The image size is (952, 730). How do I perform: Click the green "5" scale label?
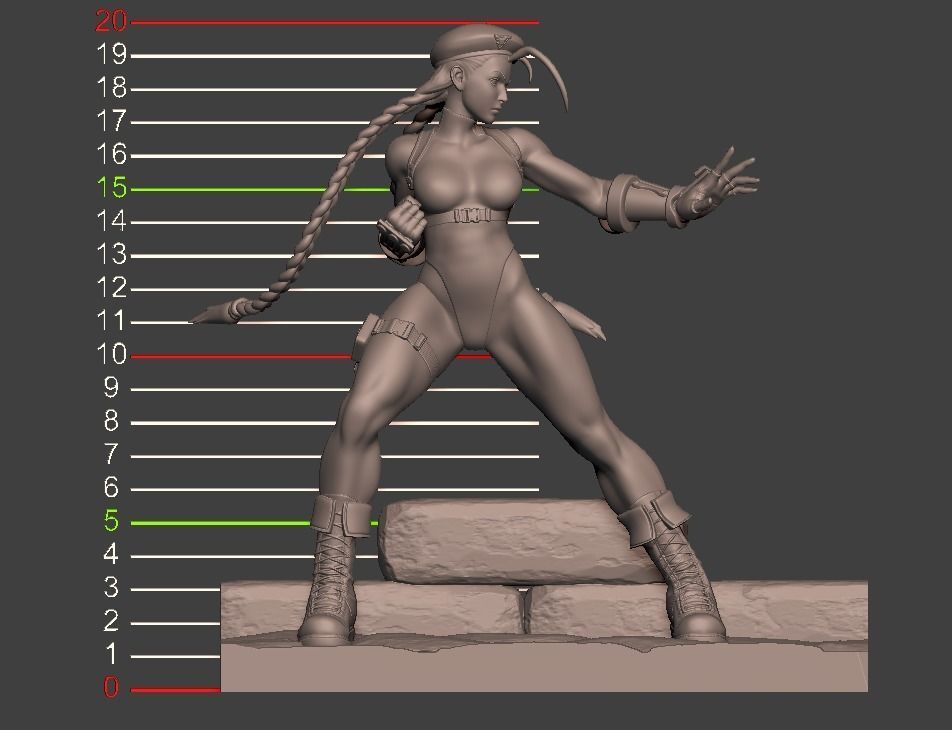[x=110, y=522]
